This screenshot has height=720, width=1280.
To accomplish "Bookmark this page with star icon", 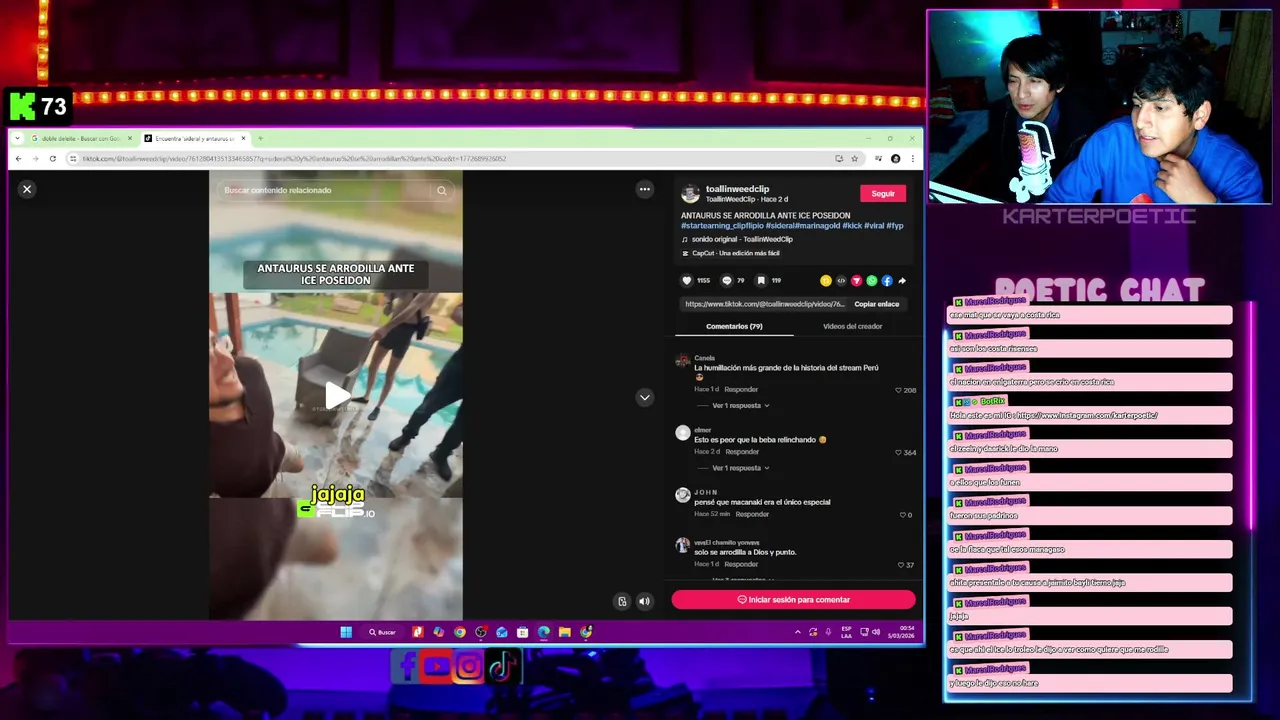I will (854, 158).
